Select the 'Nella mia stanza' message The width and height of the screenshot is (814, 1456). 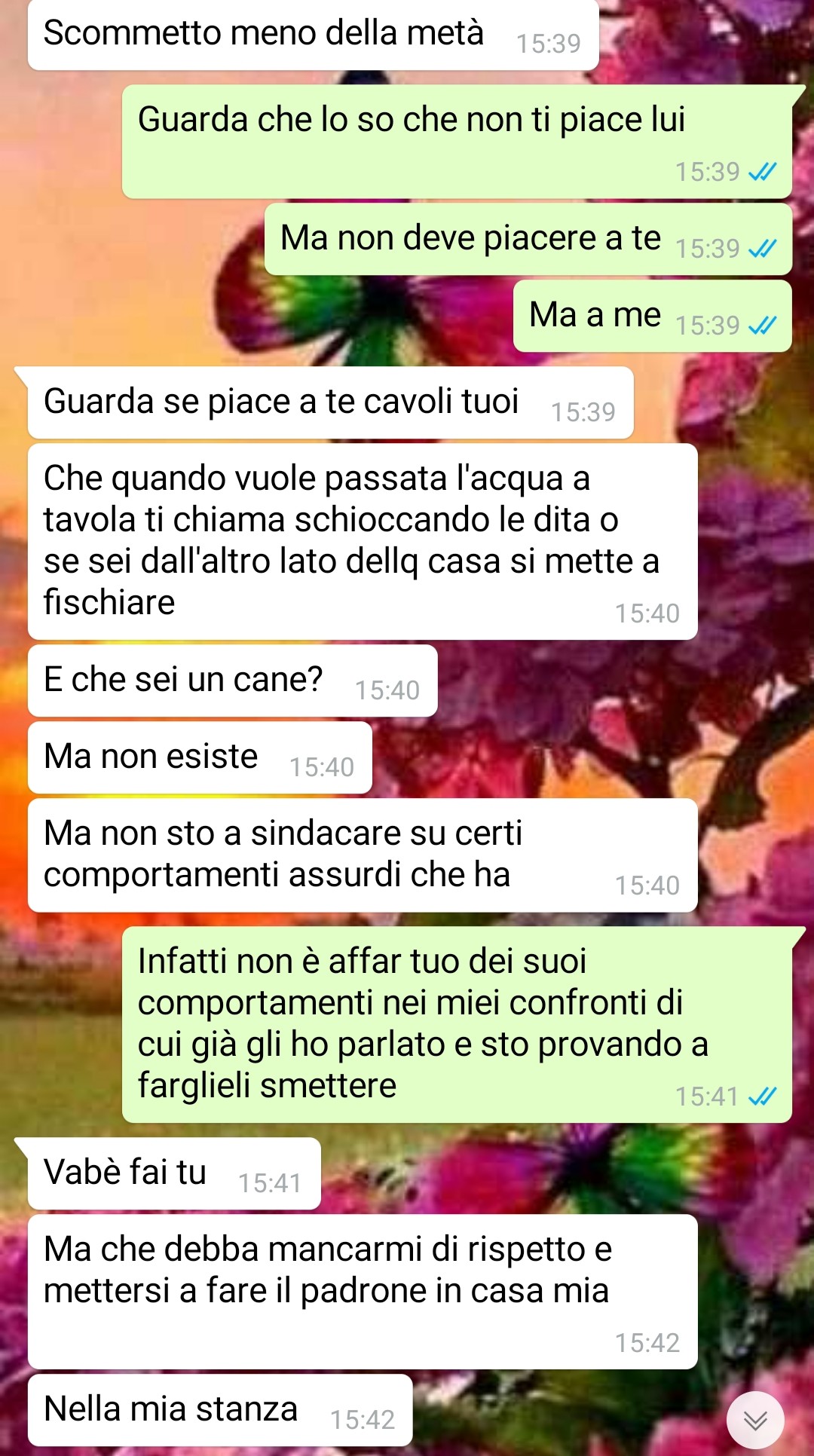point(220,1410)
